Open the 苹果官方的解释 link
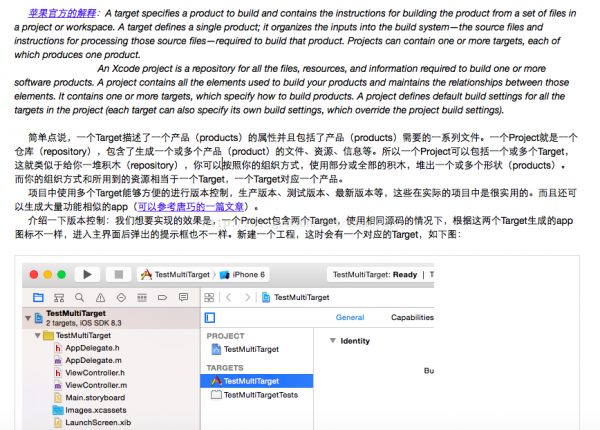600x430 pixels. tap(62, 13)
